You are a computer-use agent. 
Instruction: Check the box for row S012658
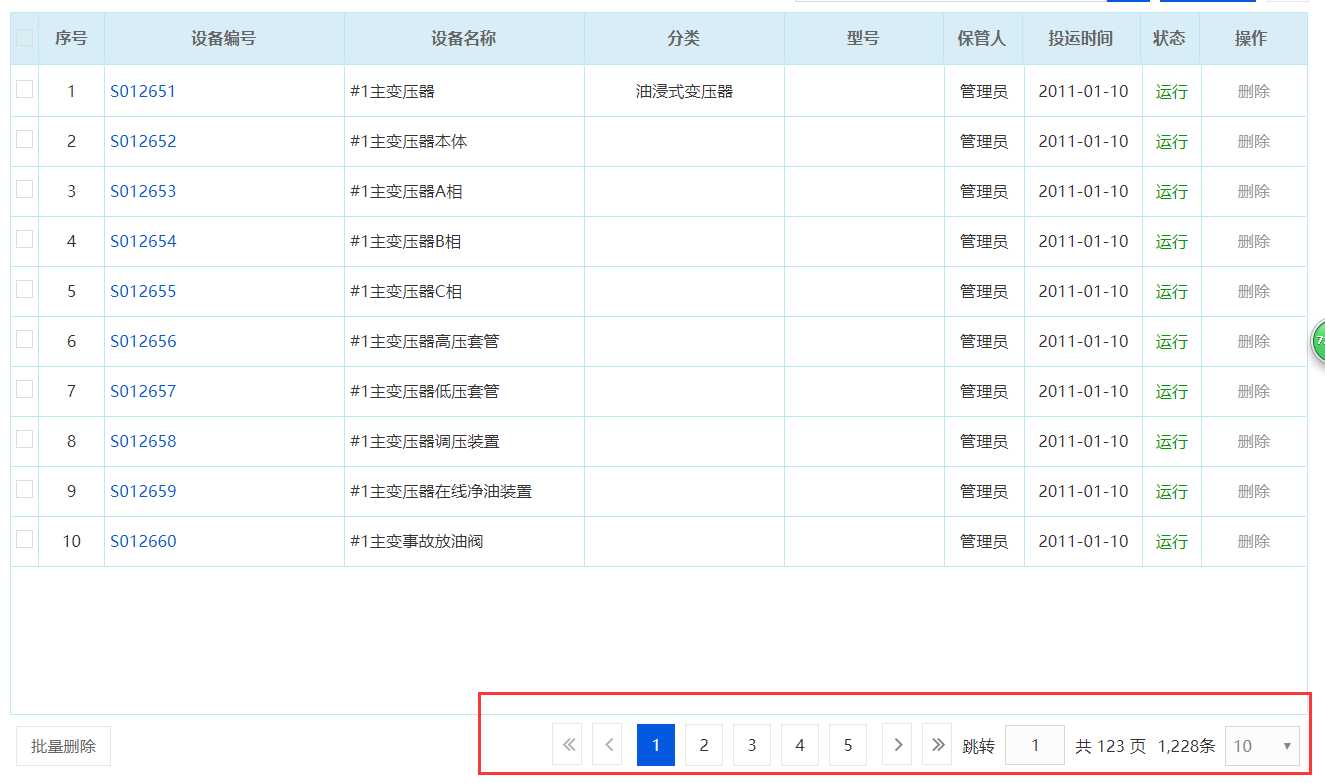pos(25,439)
